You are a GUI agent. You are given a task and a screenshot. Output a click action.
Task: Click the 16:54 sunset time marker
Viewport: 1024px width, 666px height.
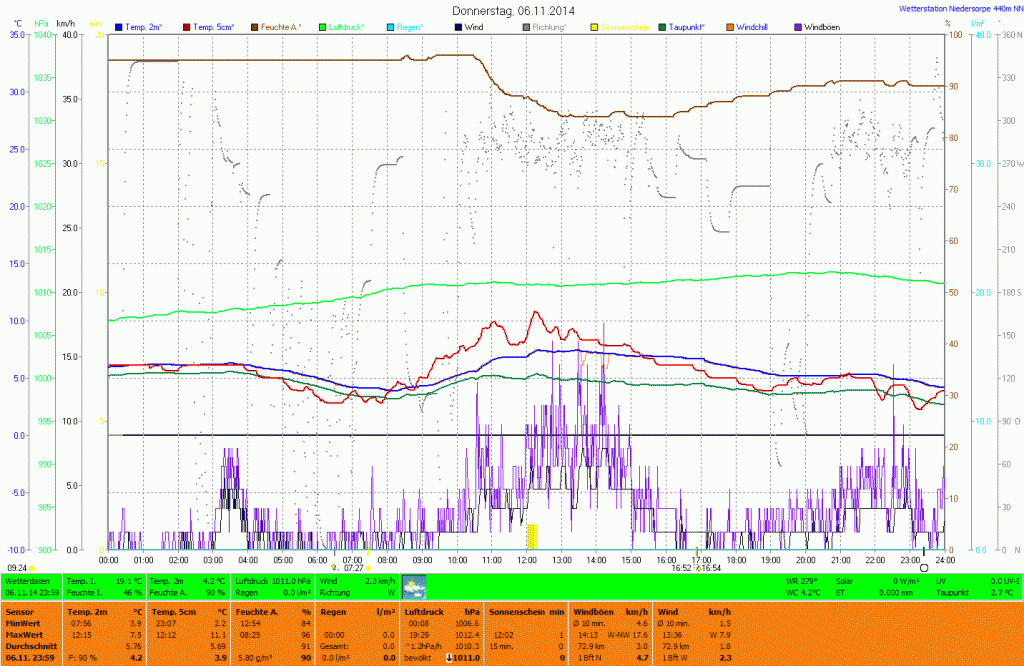[709, 568]
